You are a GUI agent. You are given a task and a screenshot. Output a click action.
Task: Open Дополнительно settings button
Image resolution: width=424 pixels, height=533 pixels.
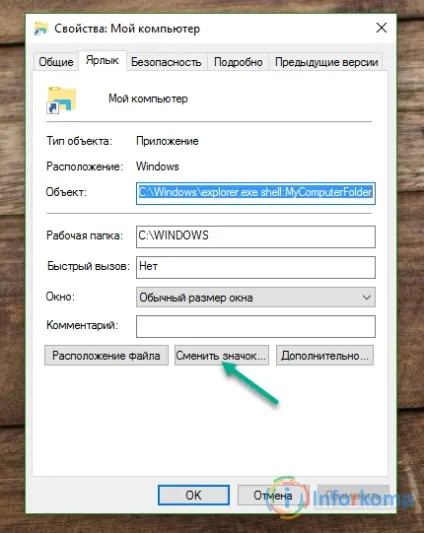tap(325, 356)
